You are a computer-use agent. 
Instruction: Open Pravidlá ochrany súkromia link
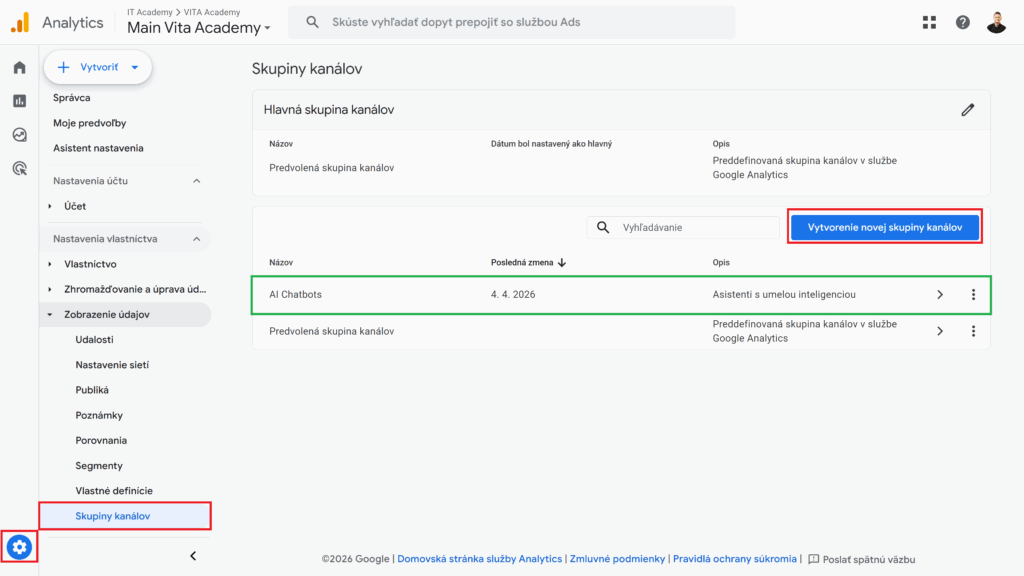(735, 559)
